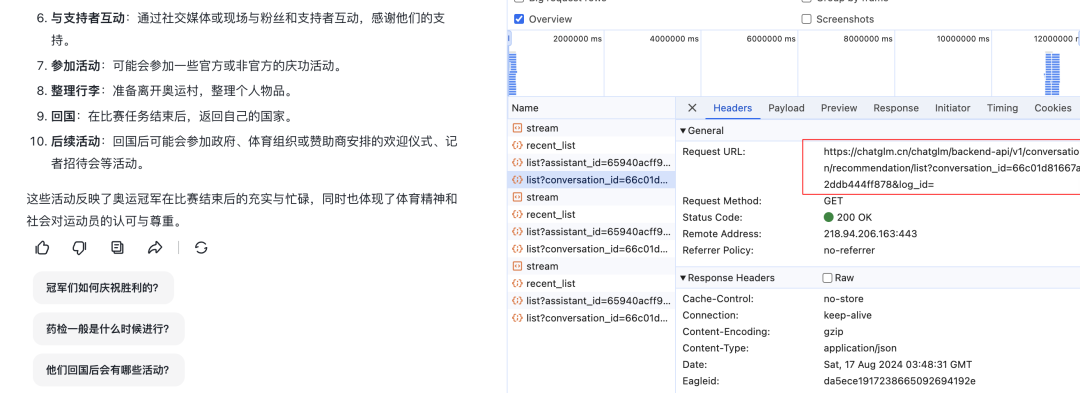Click the Request Method: label
Viewport: 1080px width, 393px height.
point(722,201)
